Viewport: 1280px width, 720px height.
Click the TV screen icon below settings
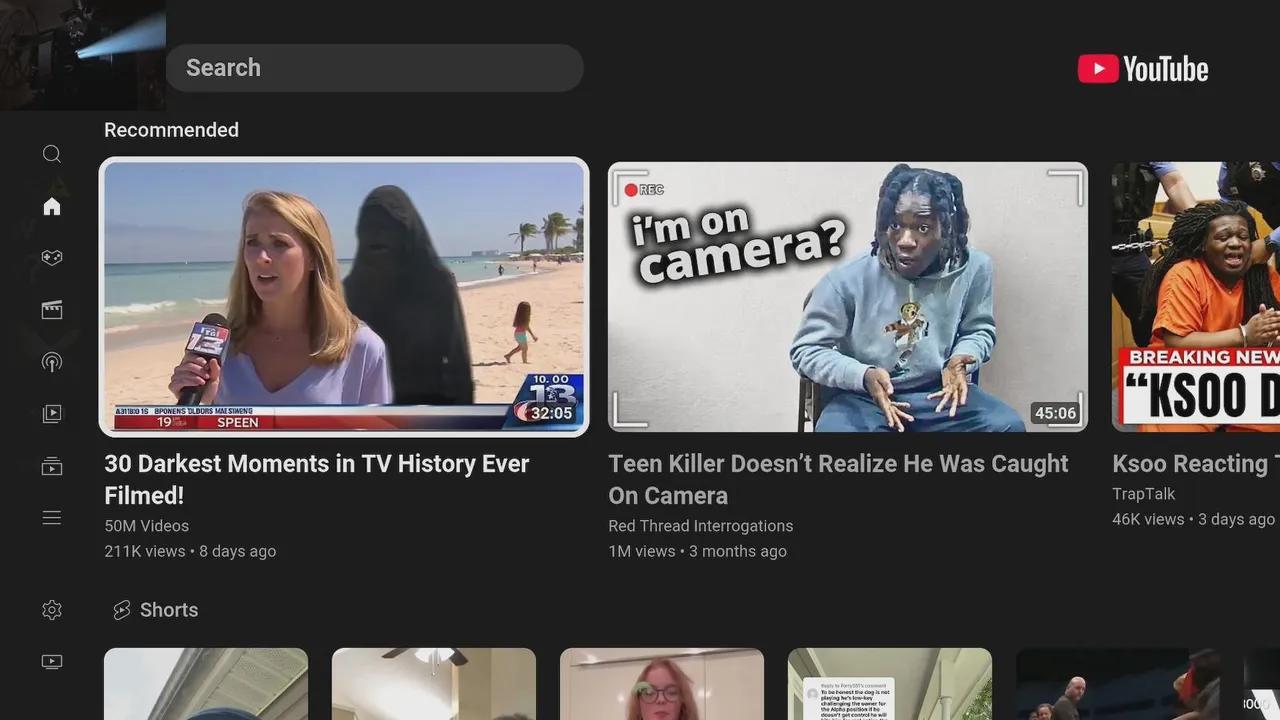pyautogui.click(x=52, y=662)
